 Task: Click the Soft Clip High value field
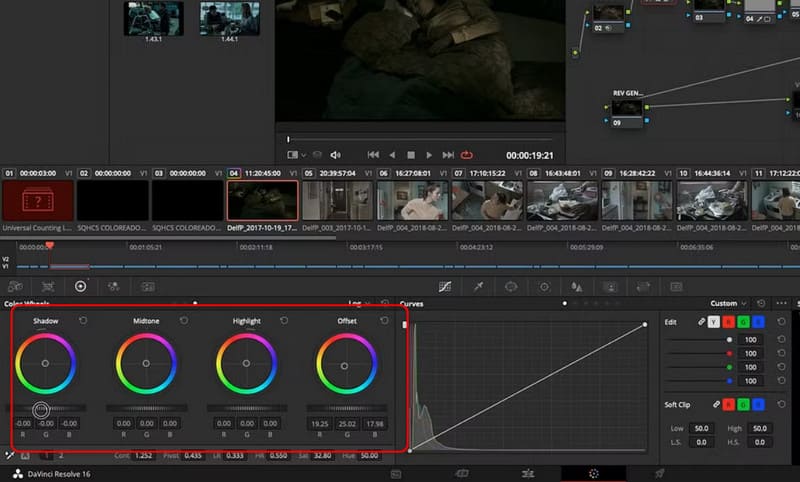760,428
